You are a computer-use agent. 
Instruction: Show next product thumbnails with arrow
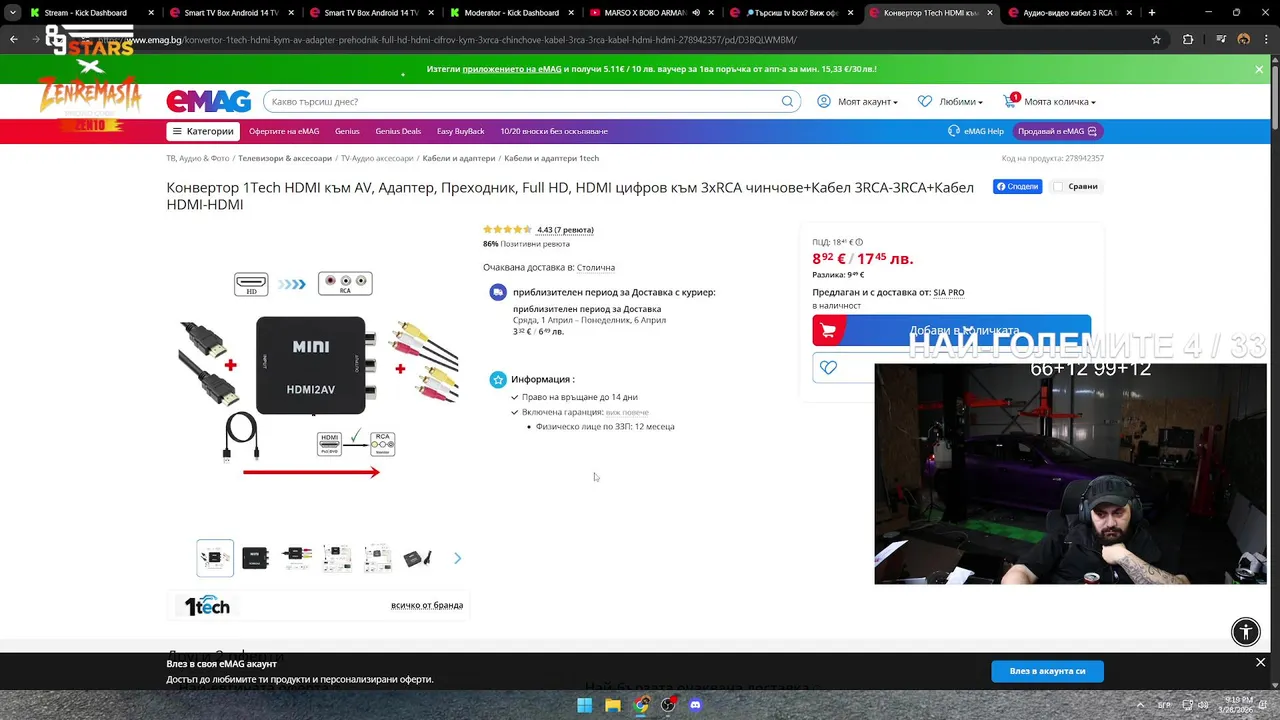[457, 558]
